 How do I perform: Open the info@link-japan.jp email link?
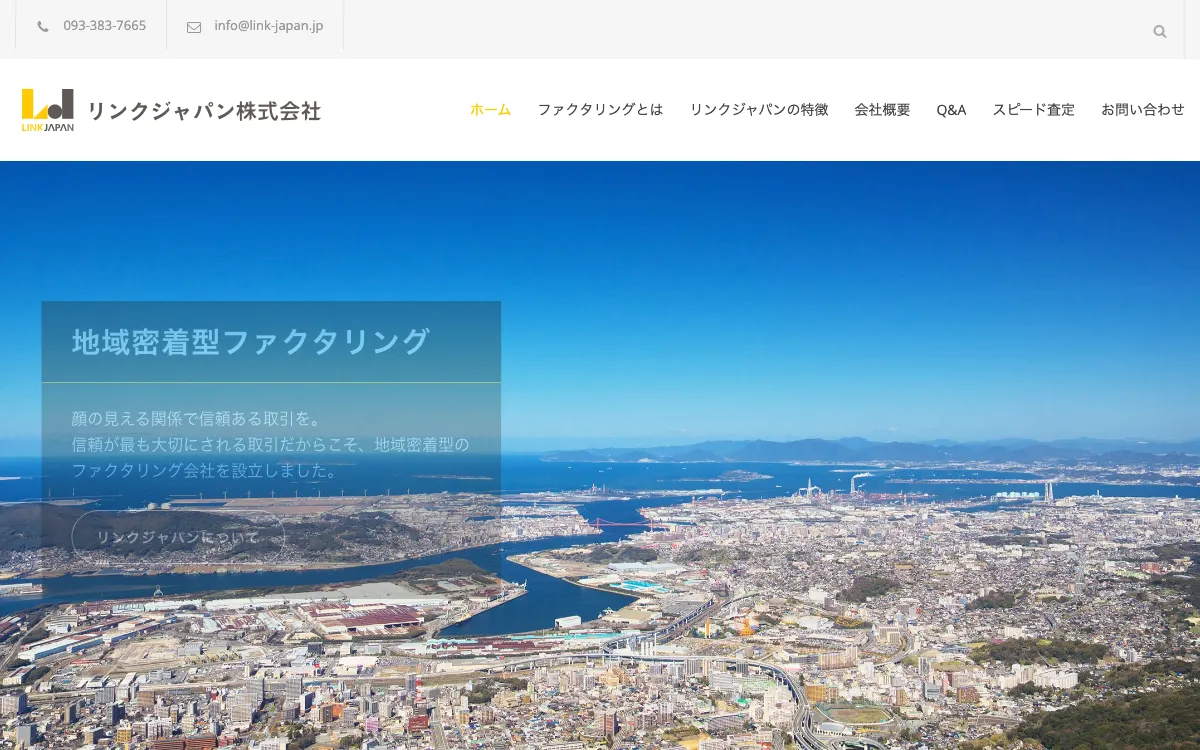point(268,26)
